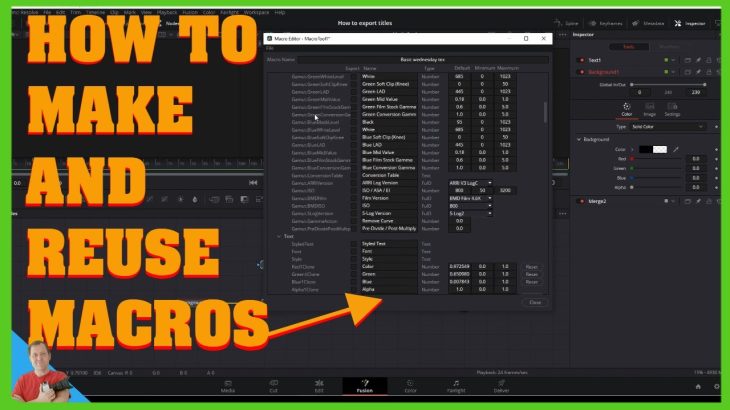Open the Spline panel
Screen dimensions: 730x410
pyautogui.click(x=567, y=23)
